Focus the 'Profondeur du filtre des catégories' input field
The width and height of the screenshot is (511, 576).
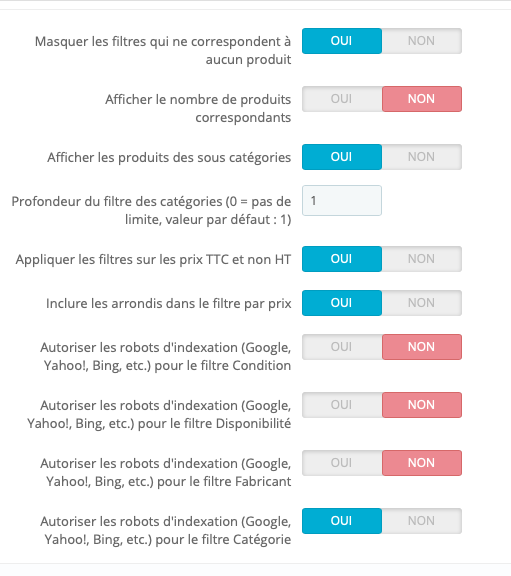click(342, 201)
